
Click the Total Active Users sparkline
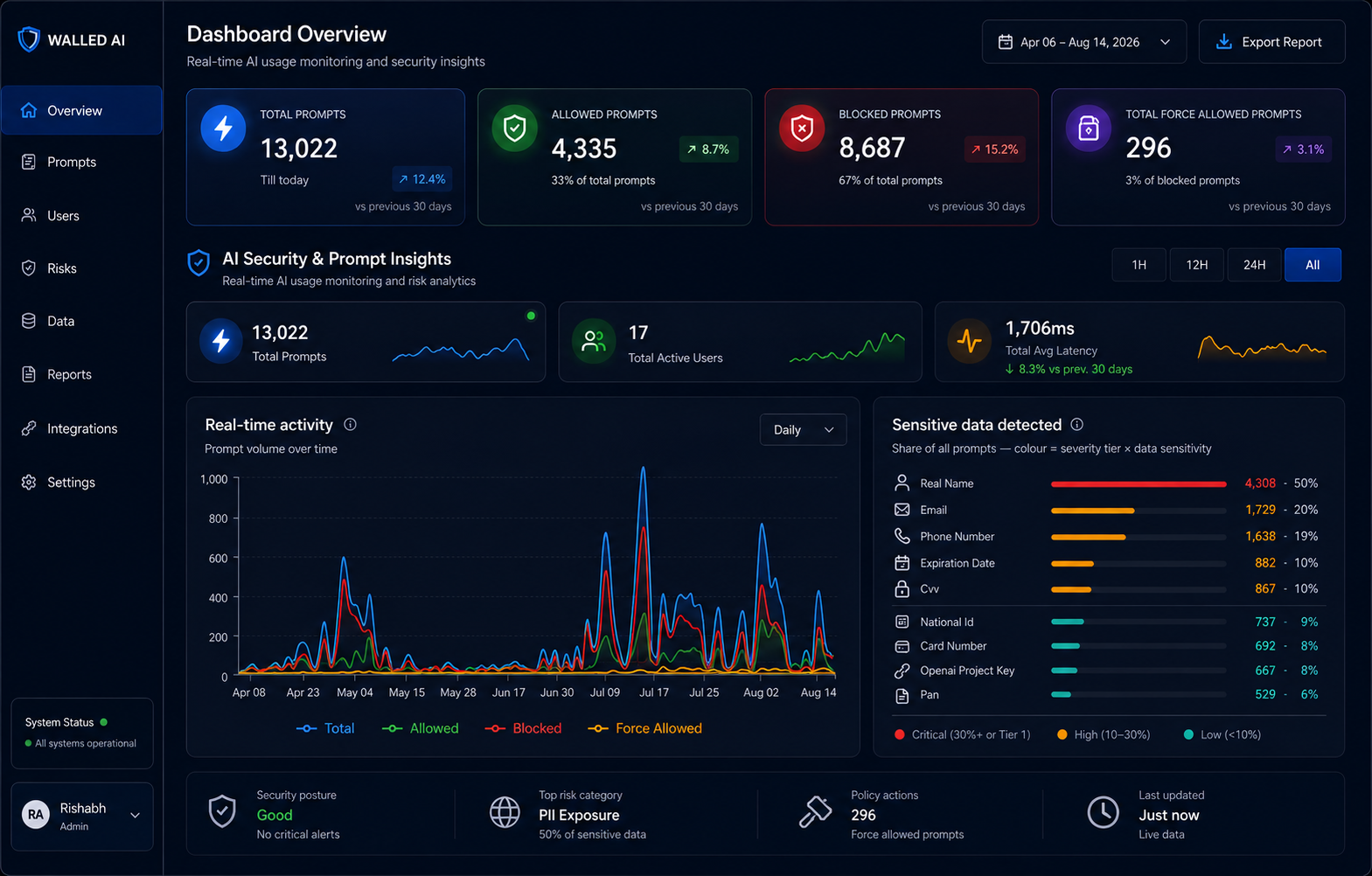click(x=847, y=347)
